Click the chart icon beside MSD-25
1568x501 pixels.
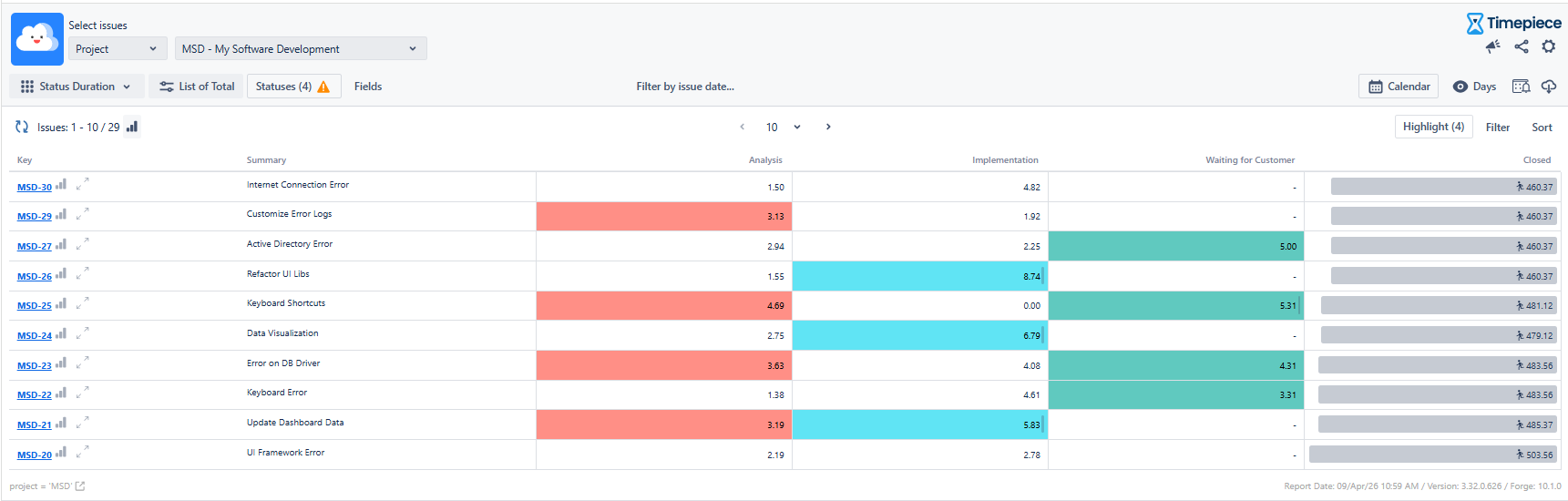click(x=61, y=304)
